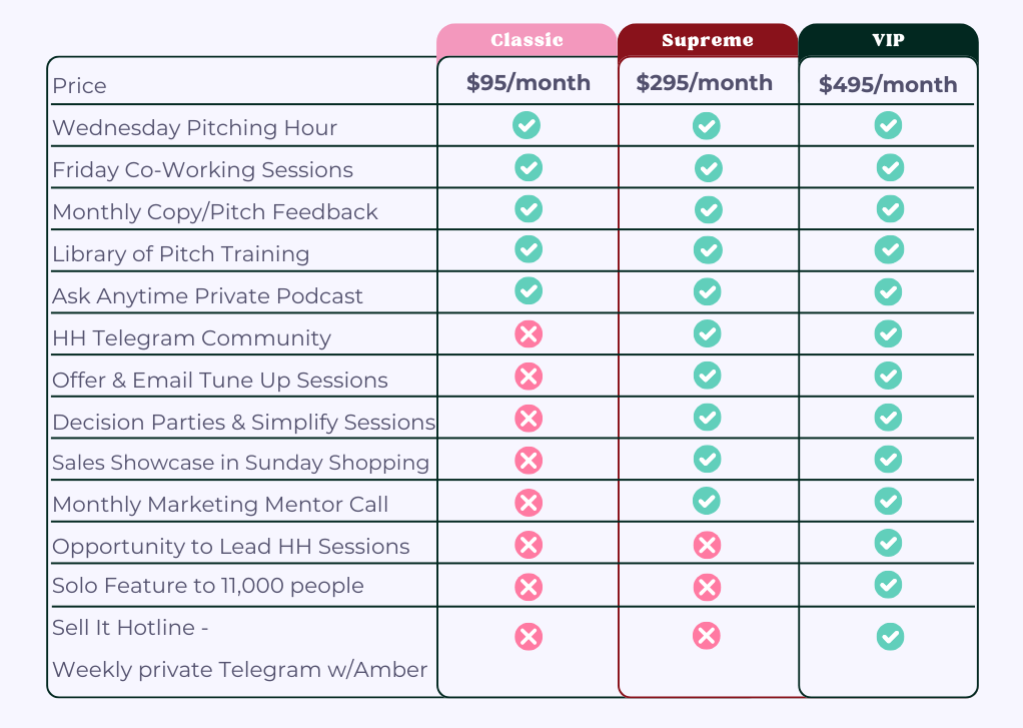Click the $95/month Classic price
Image resolution: width=1023 pixels, height=728 pixels.
[528, 82]
